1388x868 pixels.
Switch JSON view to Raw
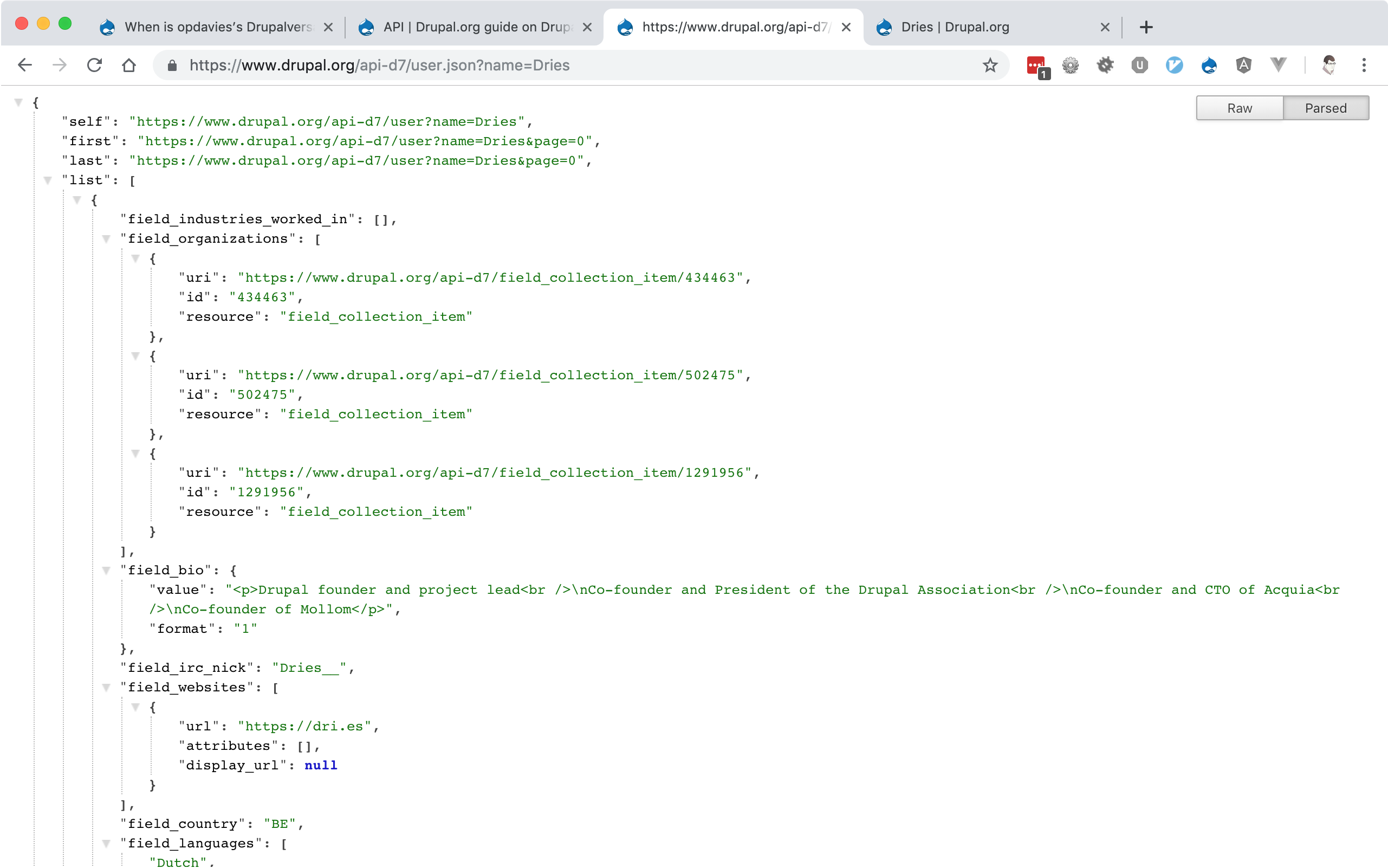point(1240,108)
